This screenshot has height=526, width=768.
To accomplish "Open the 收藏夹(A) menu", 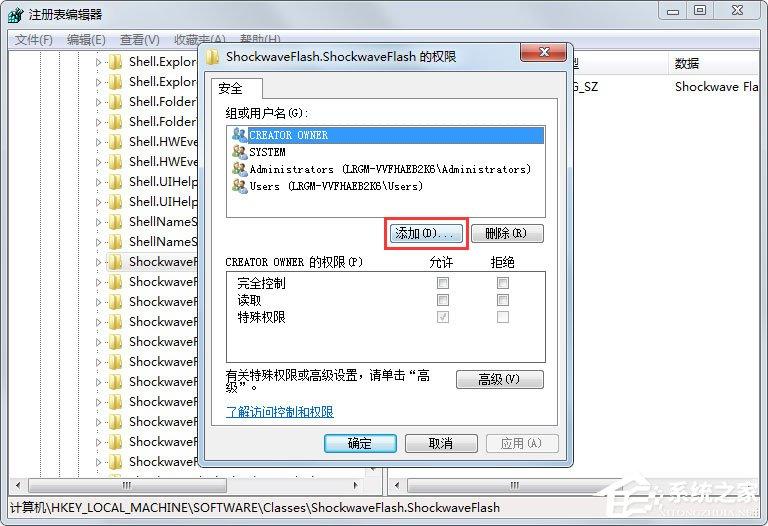I will point(199,39).
